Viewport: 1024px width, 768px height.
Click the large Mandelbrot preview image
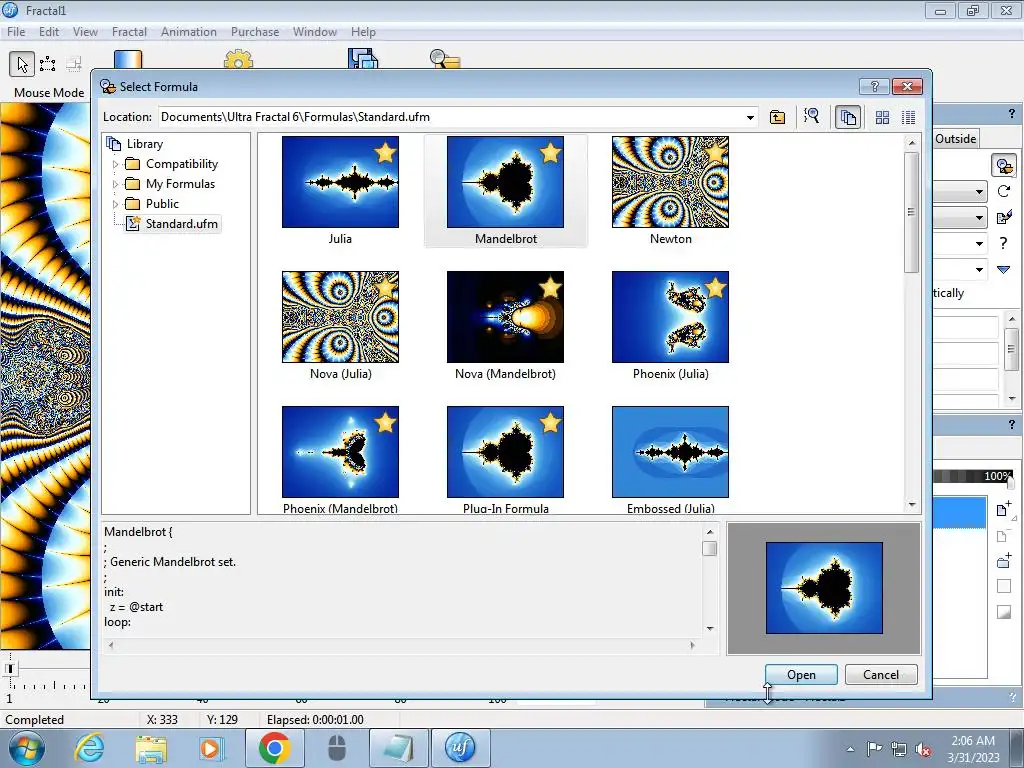tap(824, 588)
